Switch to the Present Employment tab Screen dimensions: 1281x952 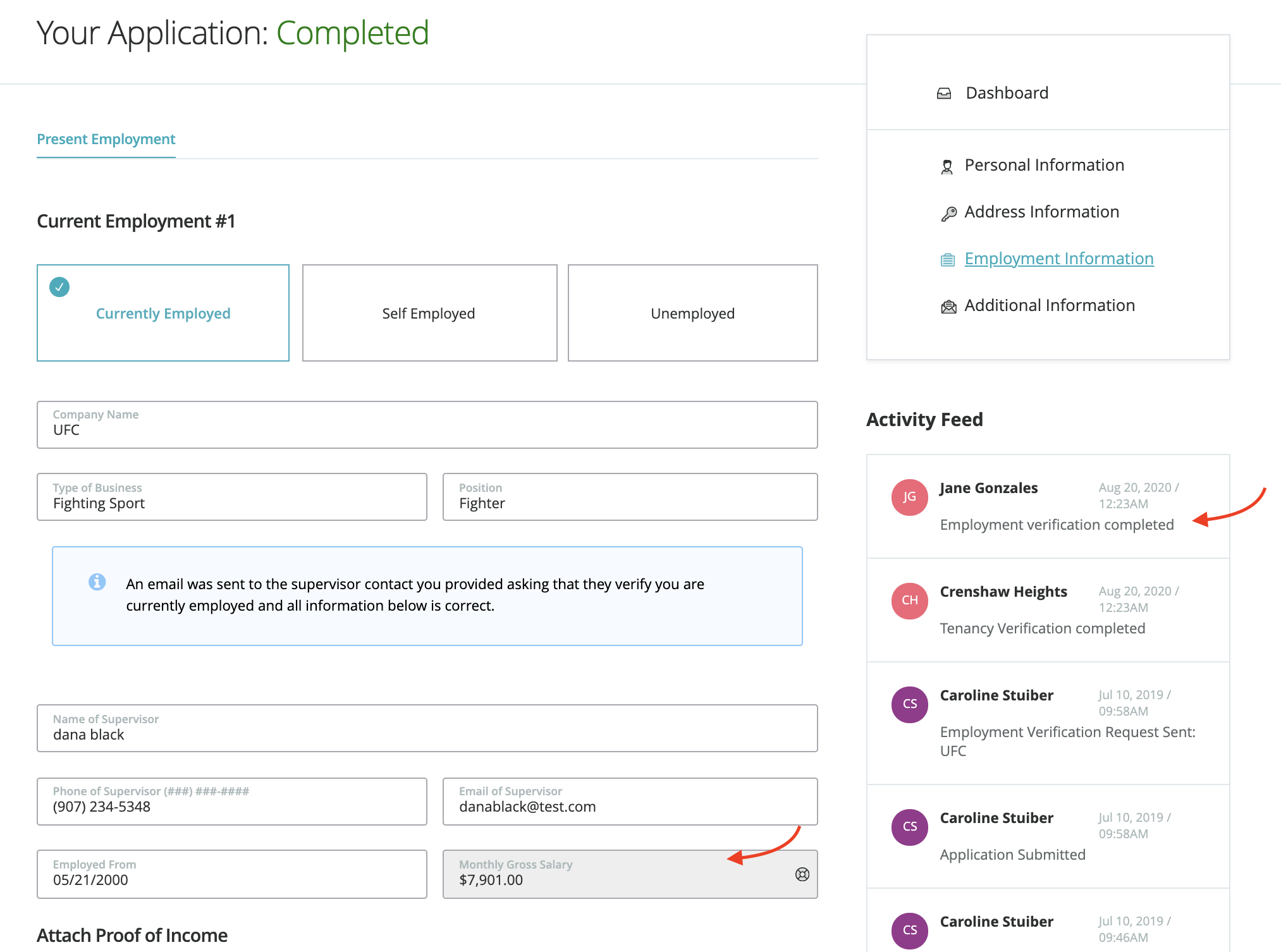(x=106, y=139)
